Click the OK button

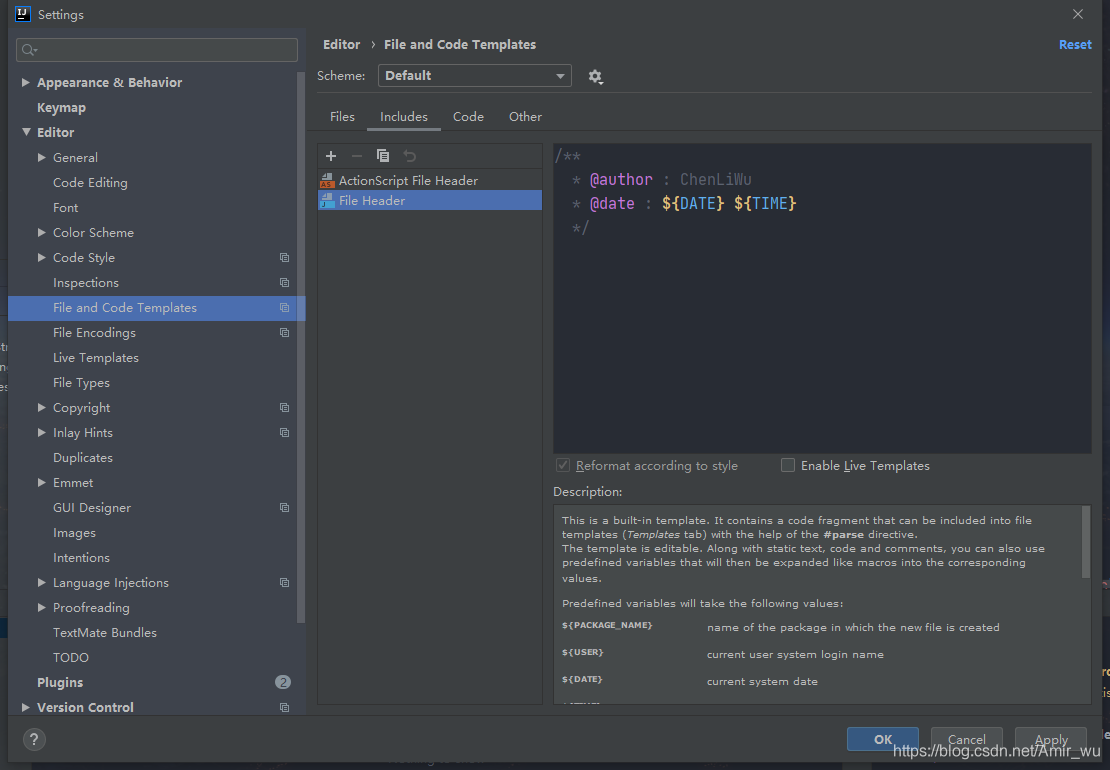tap(882, 739)
